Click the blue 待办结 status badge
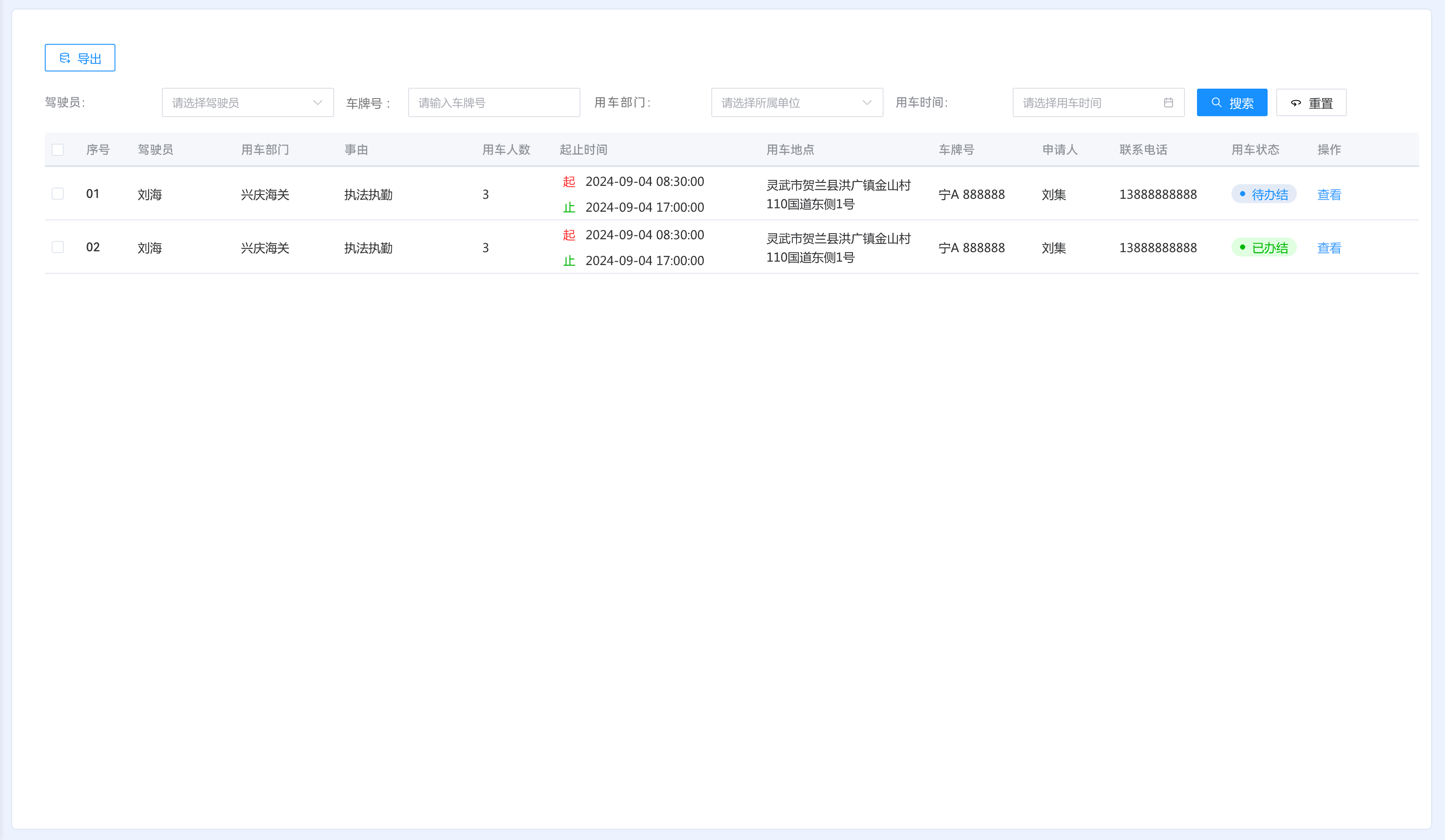 pyautogui.click(x=1263, y=194)
